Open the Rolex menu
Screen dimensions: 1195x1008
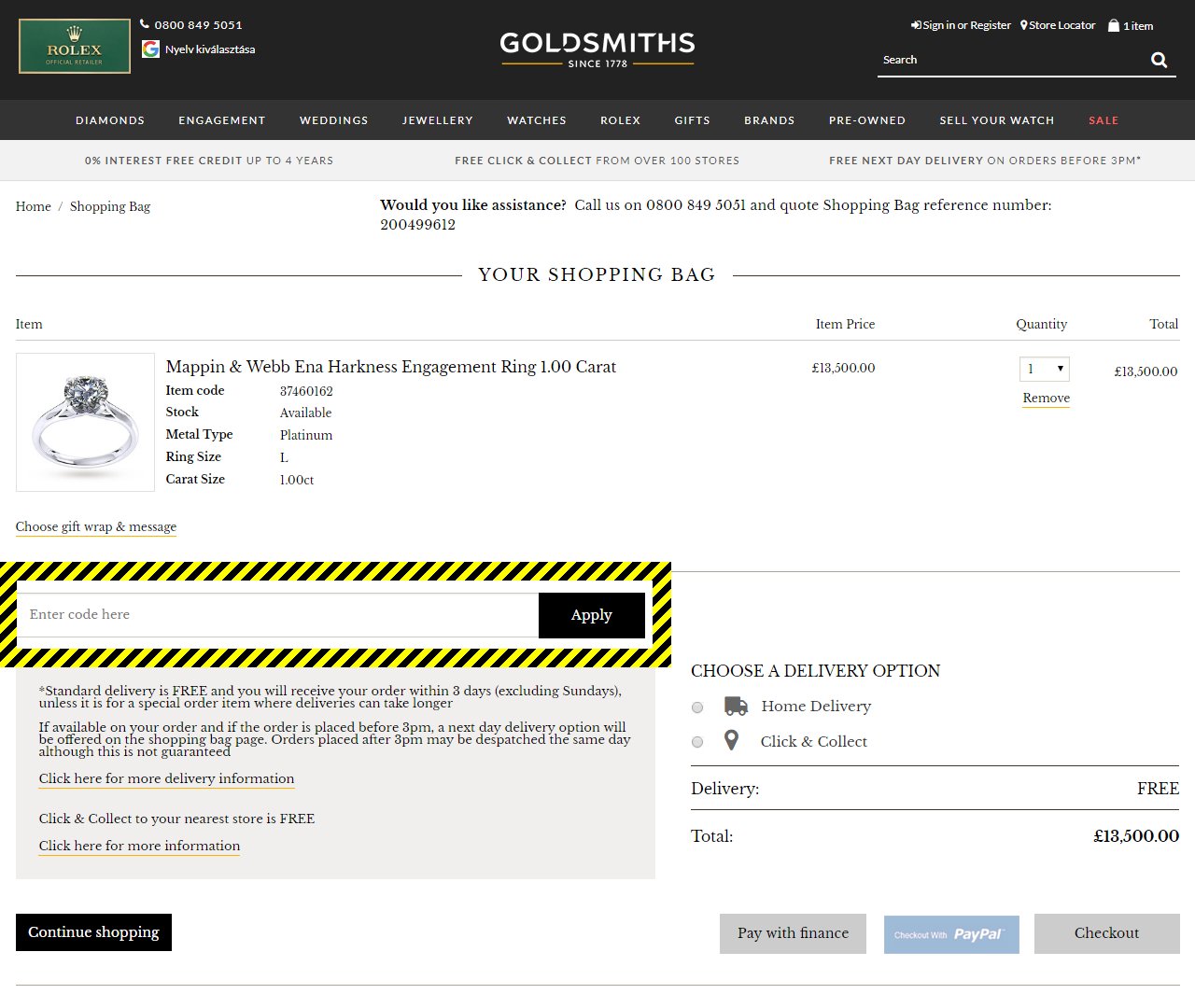tap(621, 120)
